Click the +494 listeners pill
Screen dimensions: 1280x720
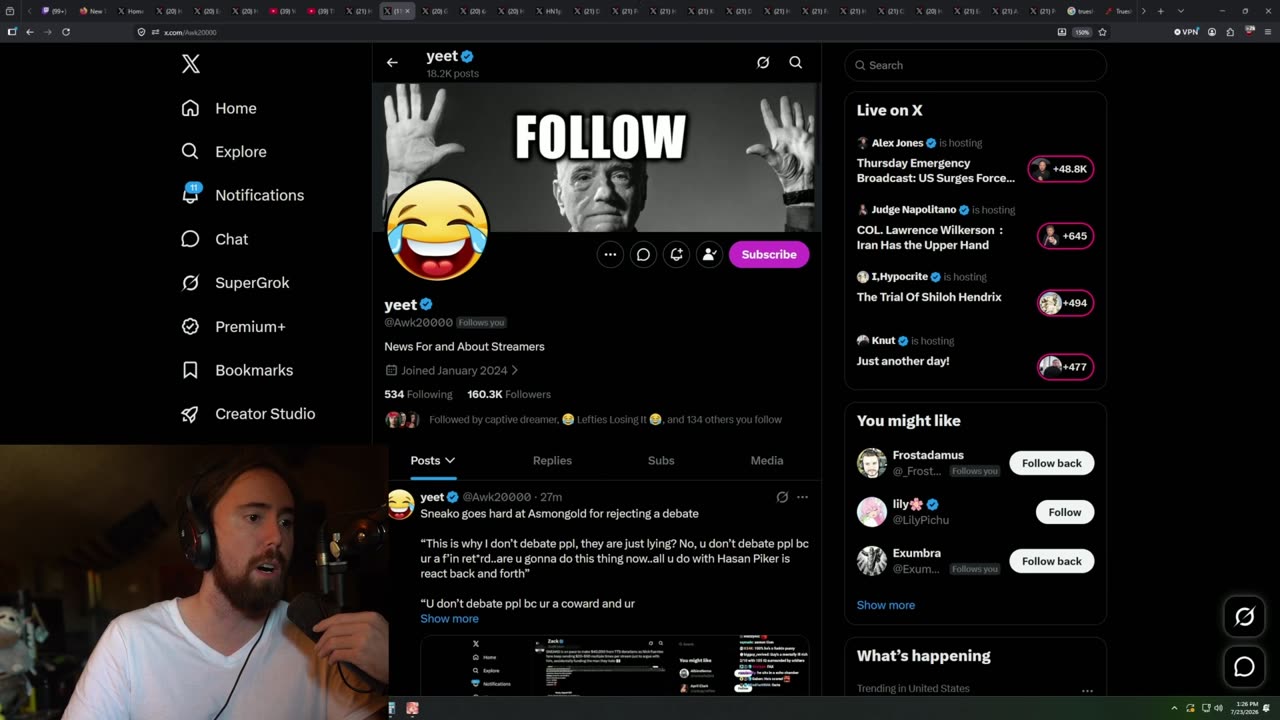[1065, 303]
